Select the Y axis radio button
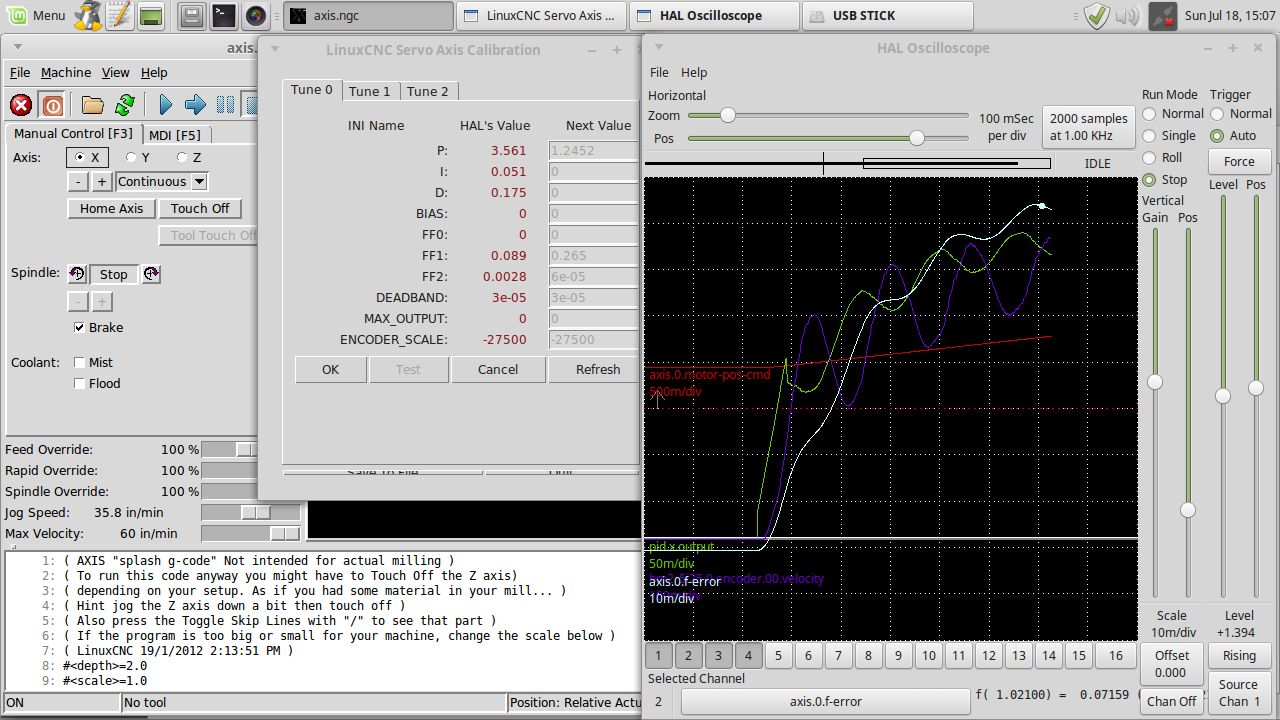 pos(132,157)
